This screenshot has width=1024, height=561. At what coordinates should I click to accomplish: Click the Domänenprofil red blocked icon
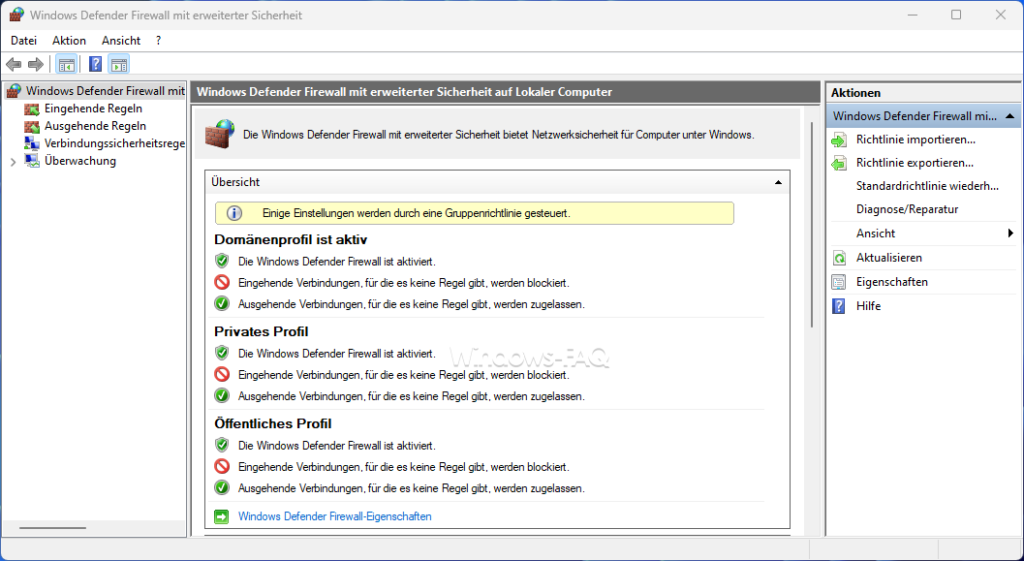click(x=222, y=283)
